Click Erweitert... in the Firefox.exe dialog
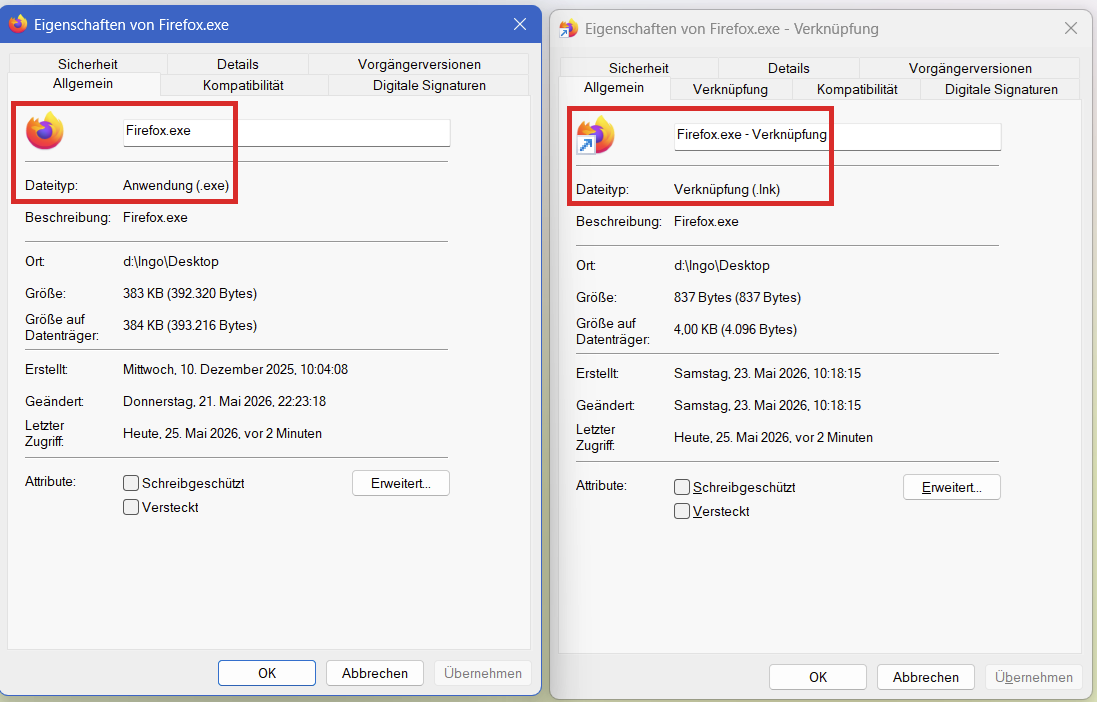The width and height of the screenshot is (1097, 702). point(401,483)
